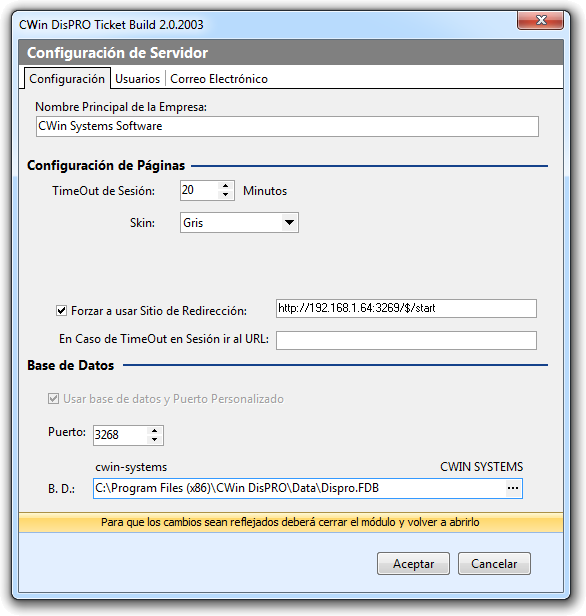
Task: Click the Cancelar button
Action: pos(494,564)
